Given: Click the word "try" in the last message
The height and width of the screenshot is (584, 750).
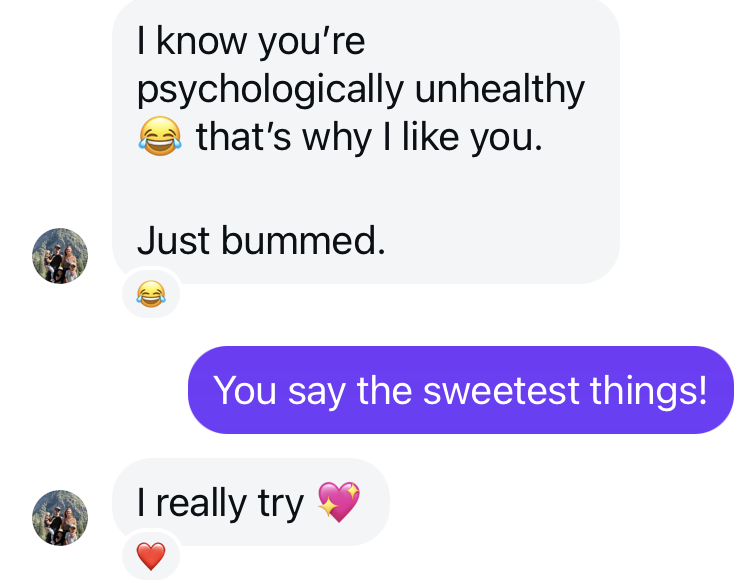Looking at the screenshot, I should click(x=280, y=503).
